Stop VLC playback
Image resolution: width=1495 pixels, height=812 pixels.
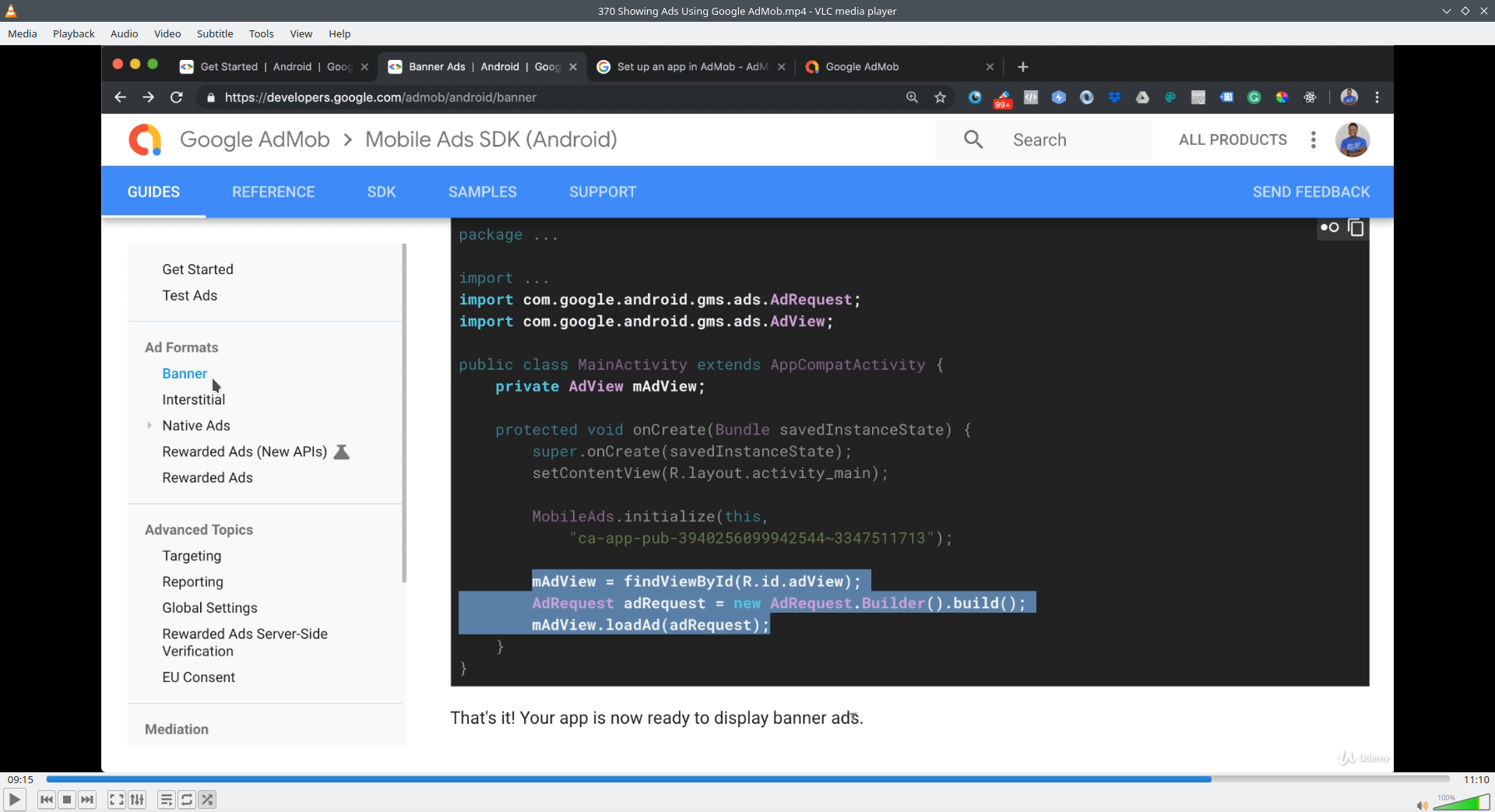point(67,800)
